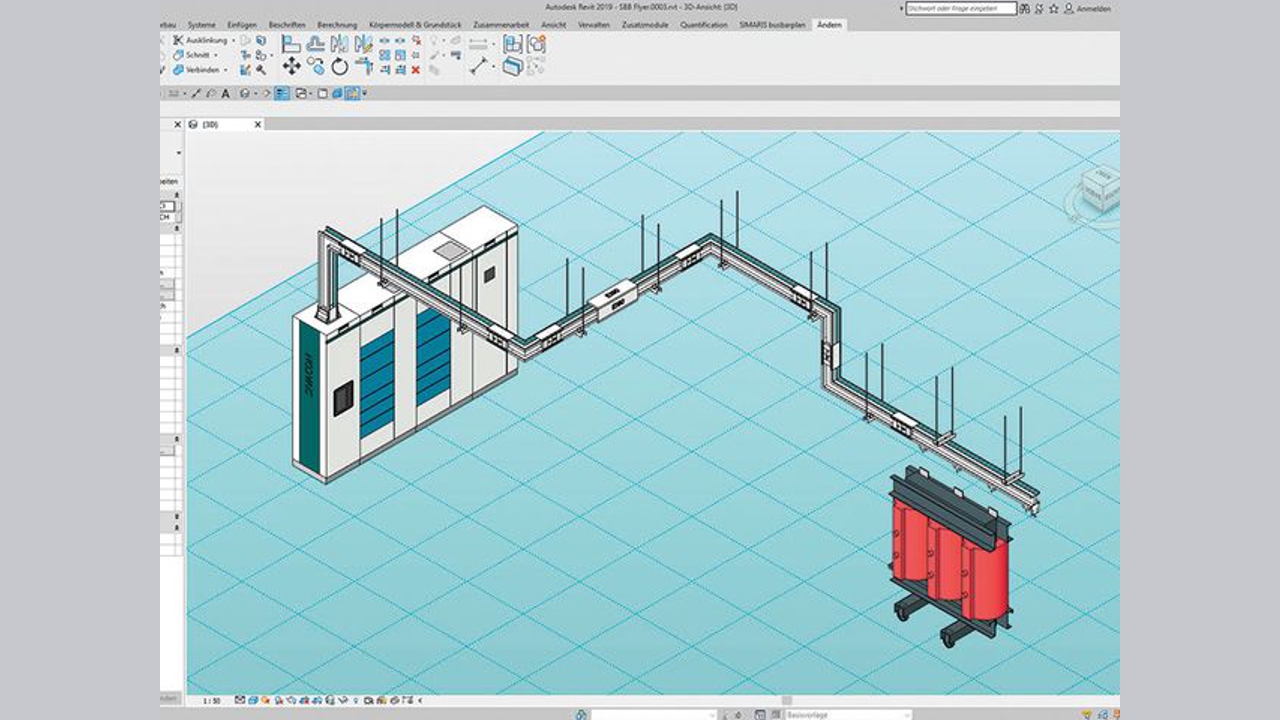Select the Align tool in ribbon

click(291, 43)
